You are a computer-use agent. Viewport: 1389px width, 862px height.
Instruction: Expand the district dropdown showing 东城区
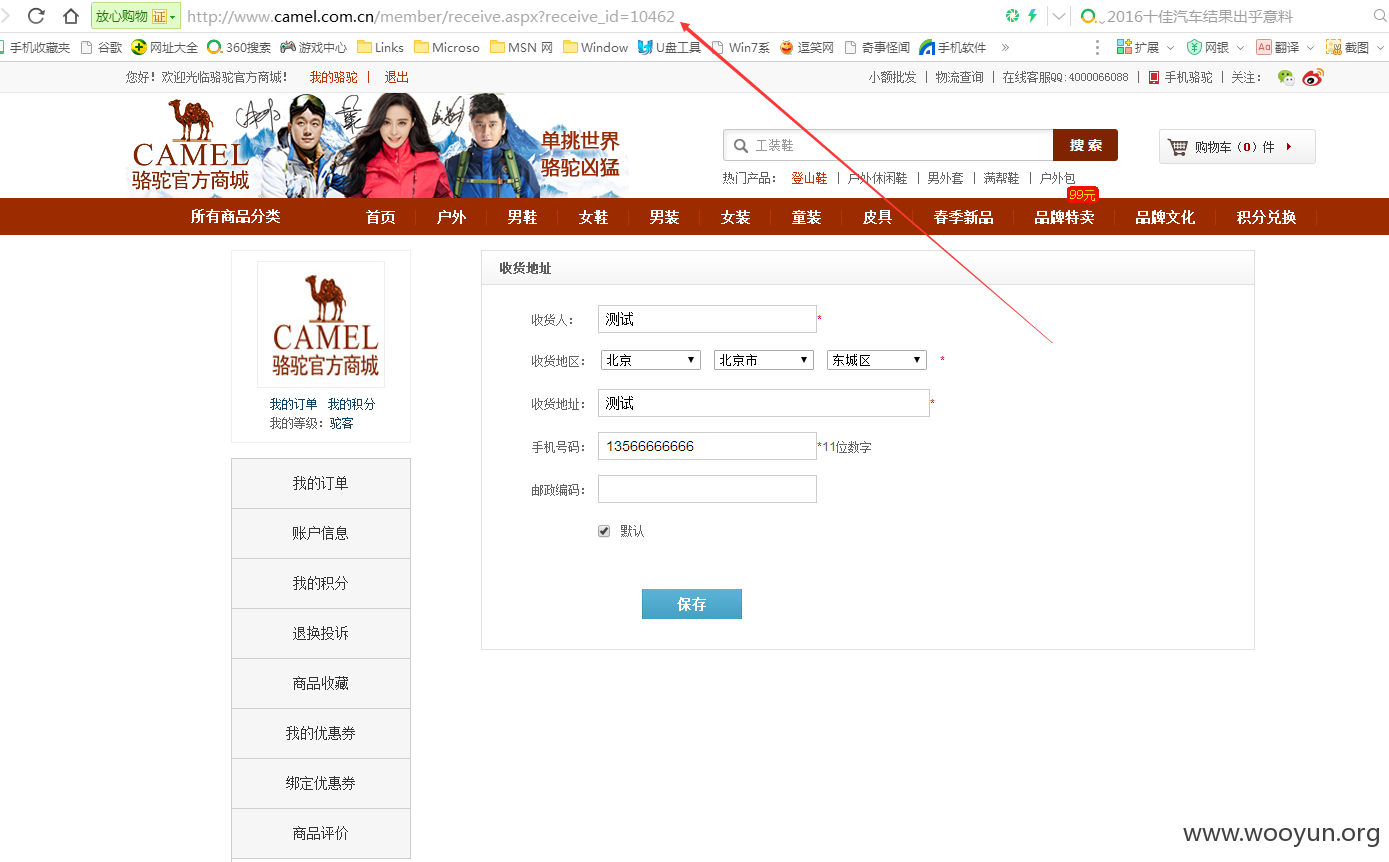(877, 360)
